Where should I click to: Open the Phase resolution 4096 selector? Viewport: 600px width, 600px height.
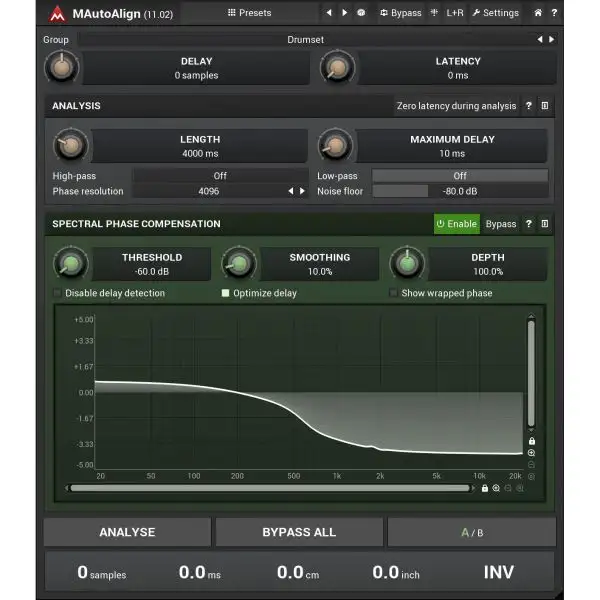tap(209, 191)
